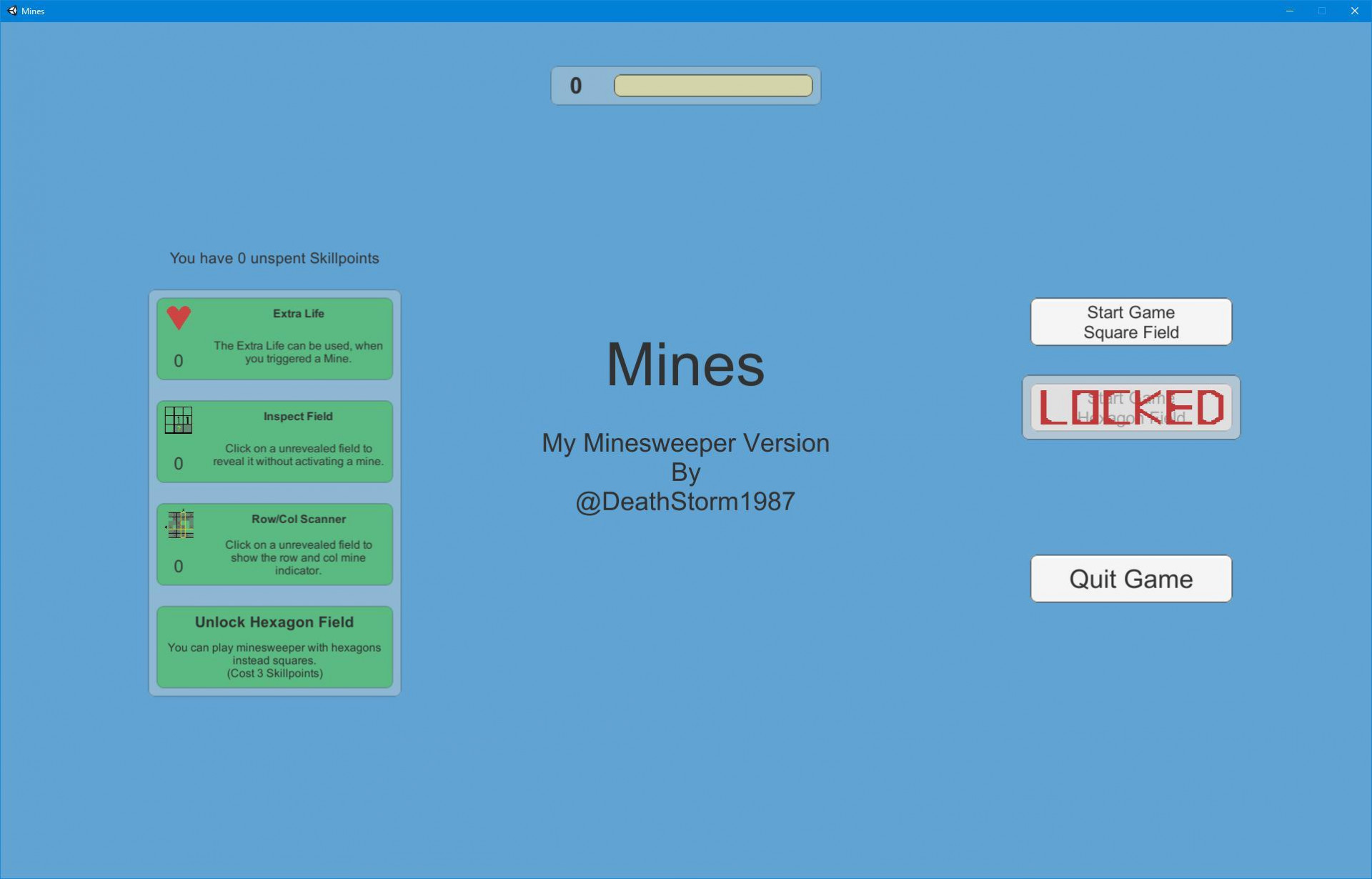Select the Row/Col Scanner skill card title
The image size is (1372, 879).
(x=299, y=520)
